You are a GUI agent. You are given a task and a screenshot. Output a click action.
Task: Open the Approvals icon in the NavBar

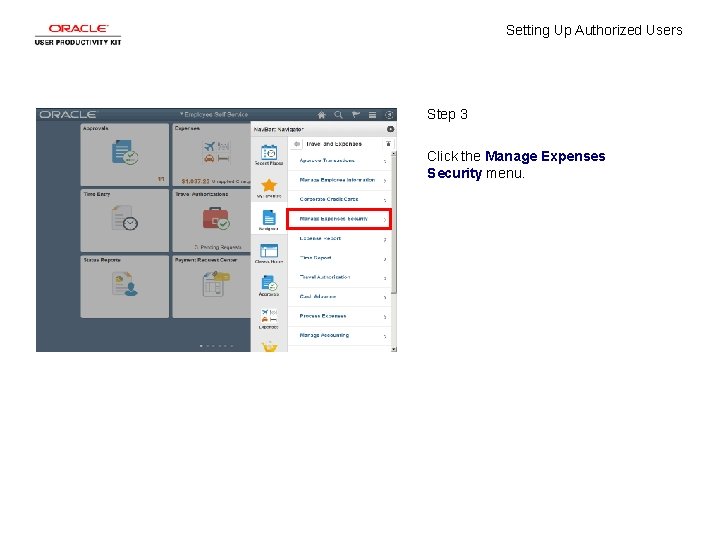coord(269,286)
